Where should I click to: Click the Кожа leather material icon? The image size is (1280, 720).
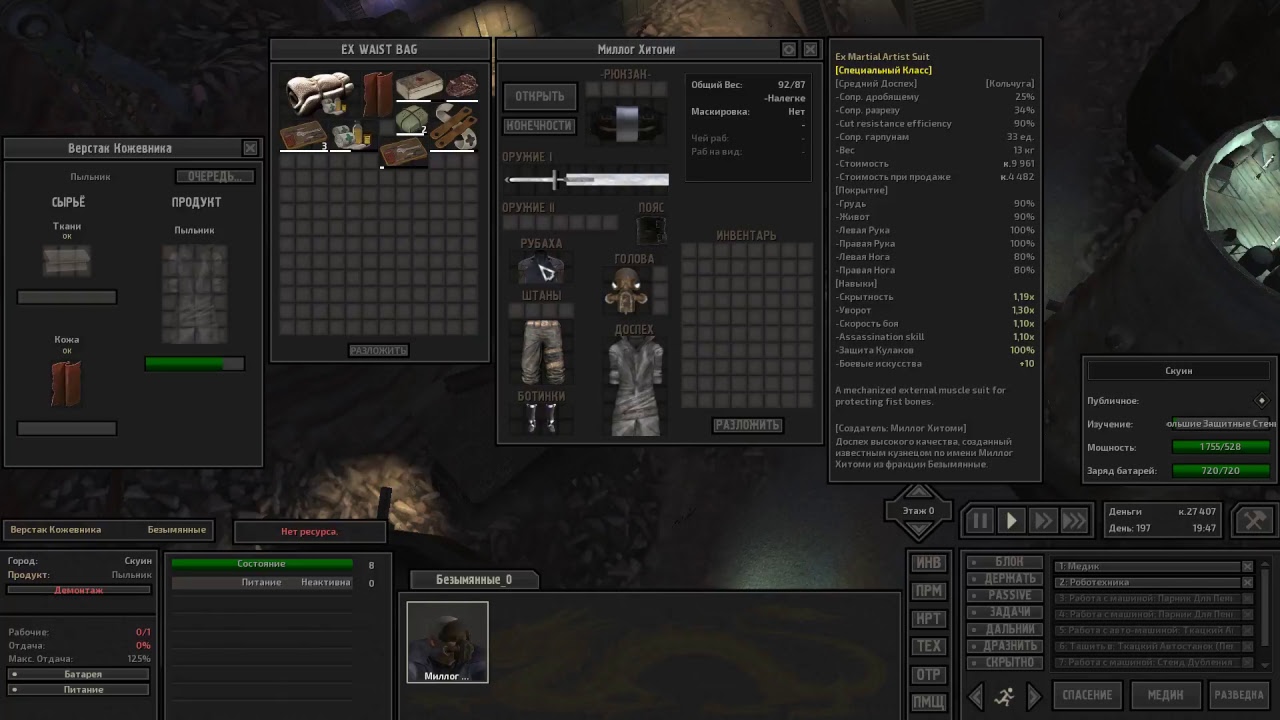[66, 382]
